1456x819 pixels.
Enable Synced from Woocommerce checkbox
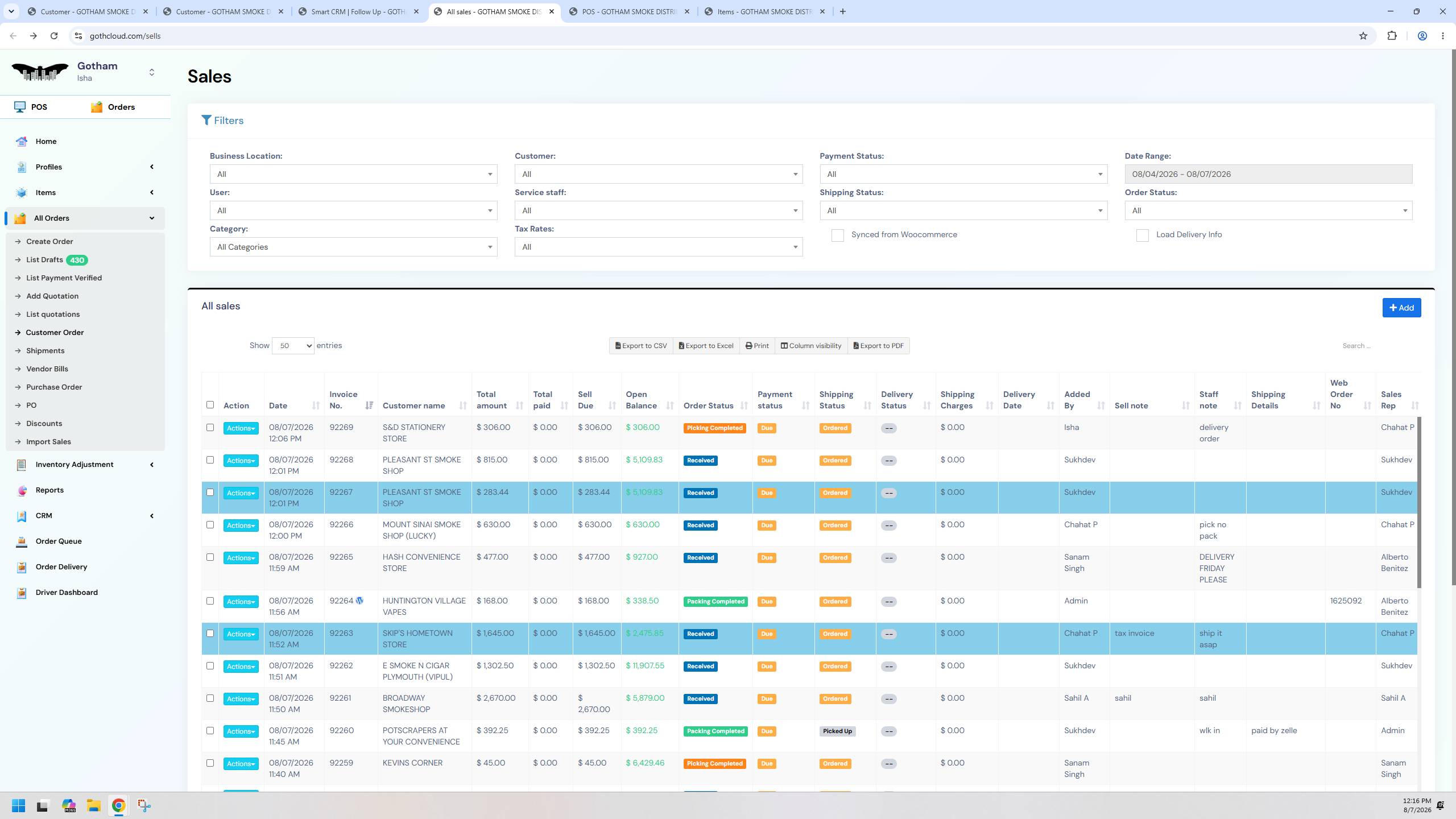click(x=837, y=235)
